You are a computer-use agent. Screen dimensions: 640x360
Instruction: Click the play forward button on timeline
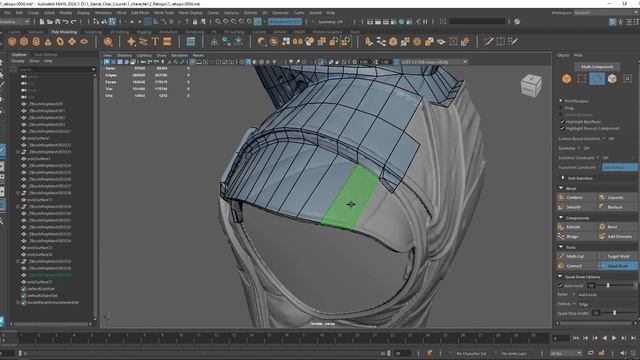point(614,338)
